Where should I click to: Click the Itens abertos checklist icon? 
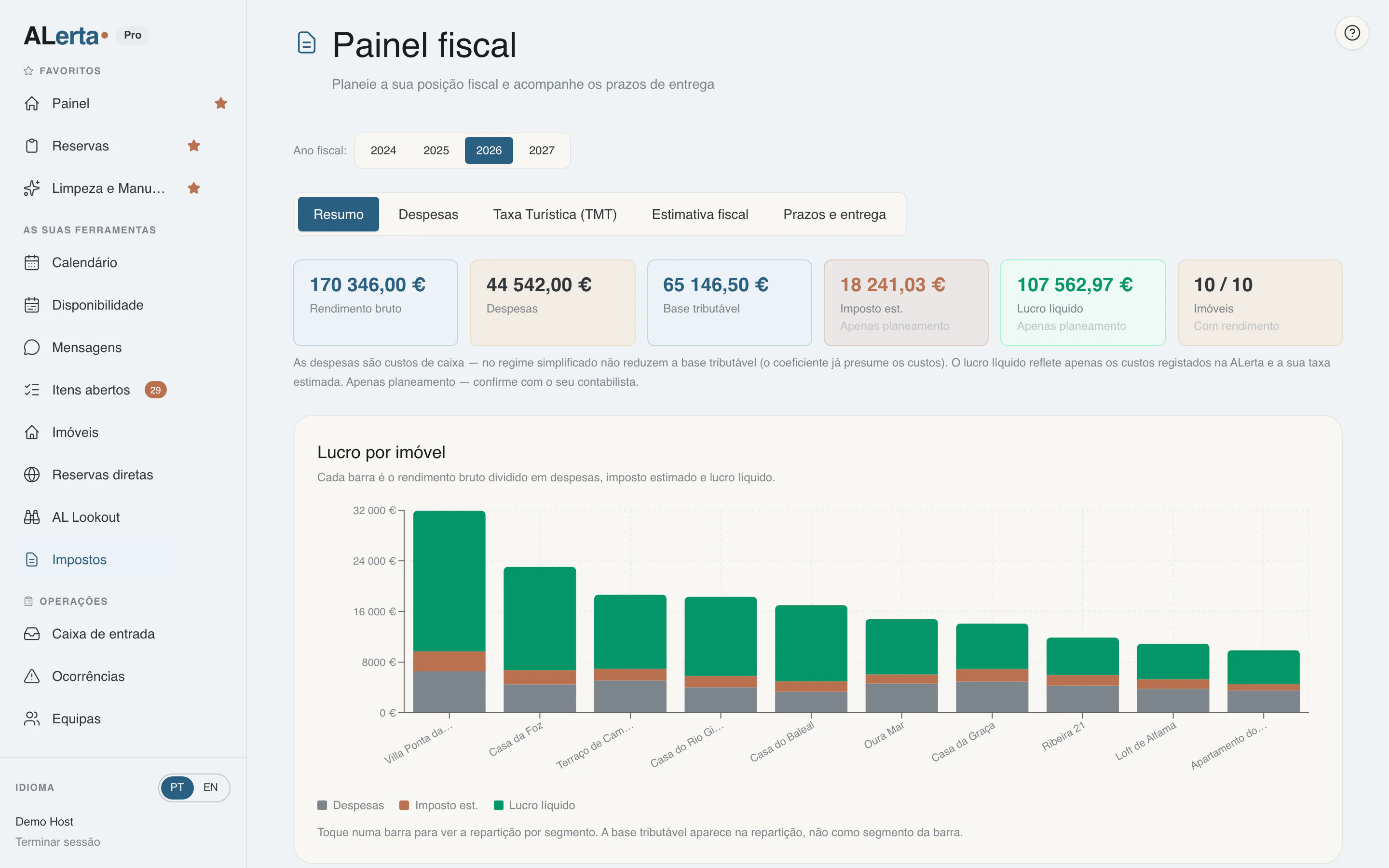31,390
